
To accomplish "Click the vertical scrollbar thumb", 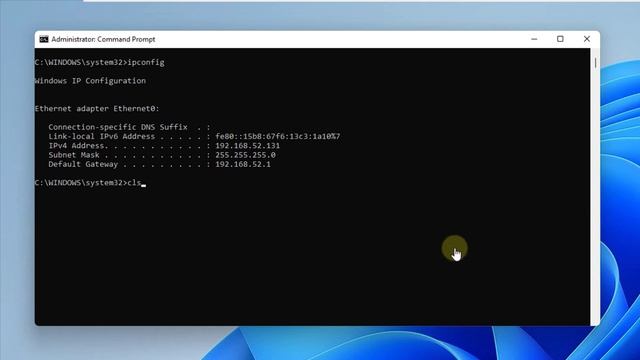I will (595, 63).
